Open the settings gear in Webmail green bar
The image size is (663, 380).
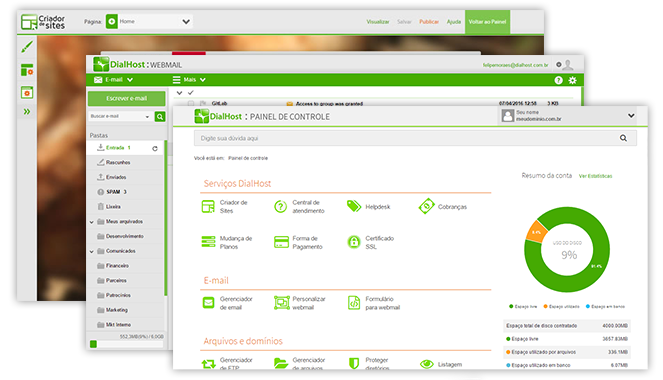coord(573,80)
